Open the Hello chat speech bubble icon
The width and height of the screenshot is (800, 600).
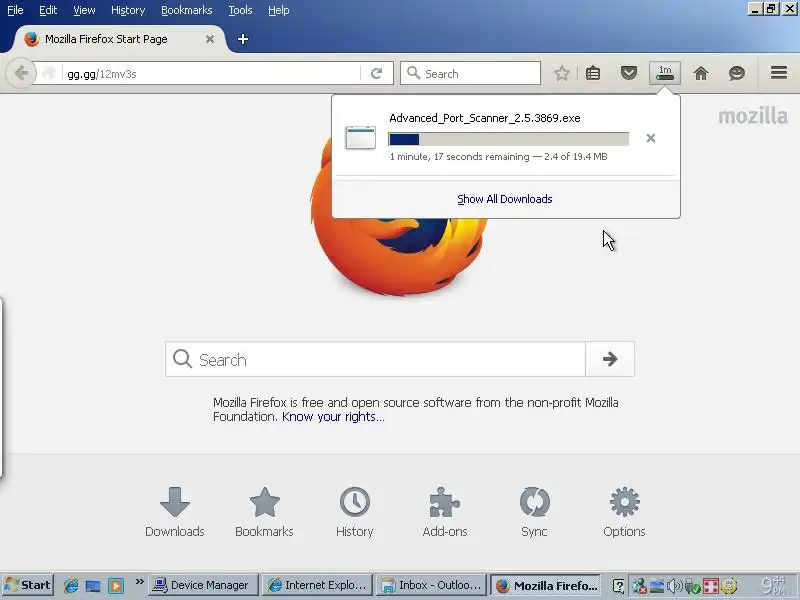(737, 73)
